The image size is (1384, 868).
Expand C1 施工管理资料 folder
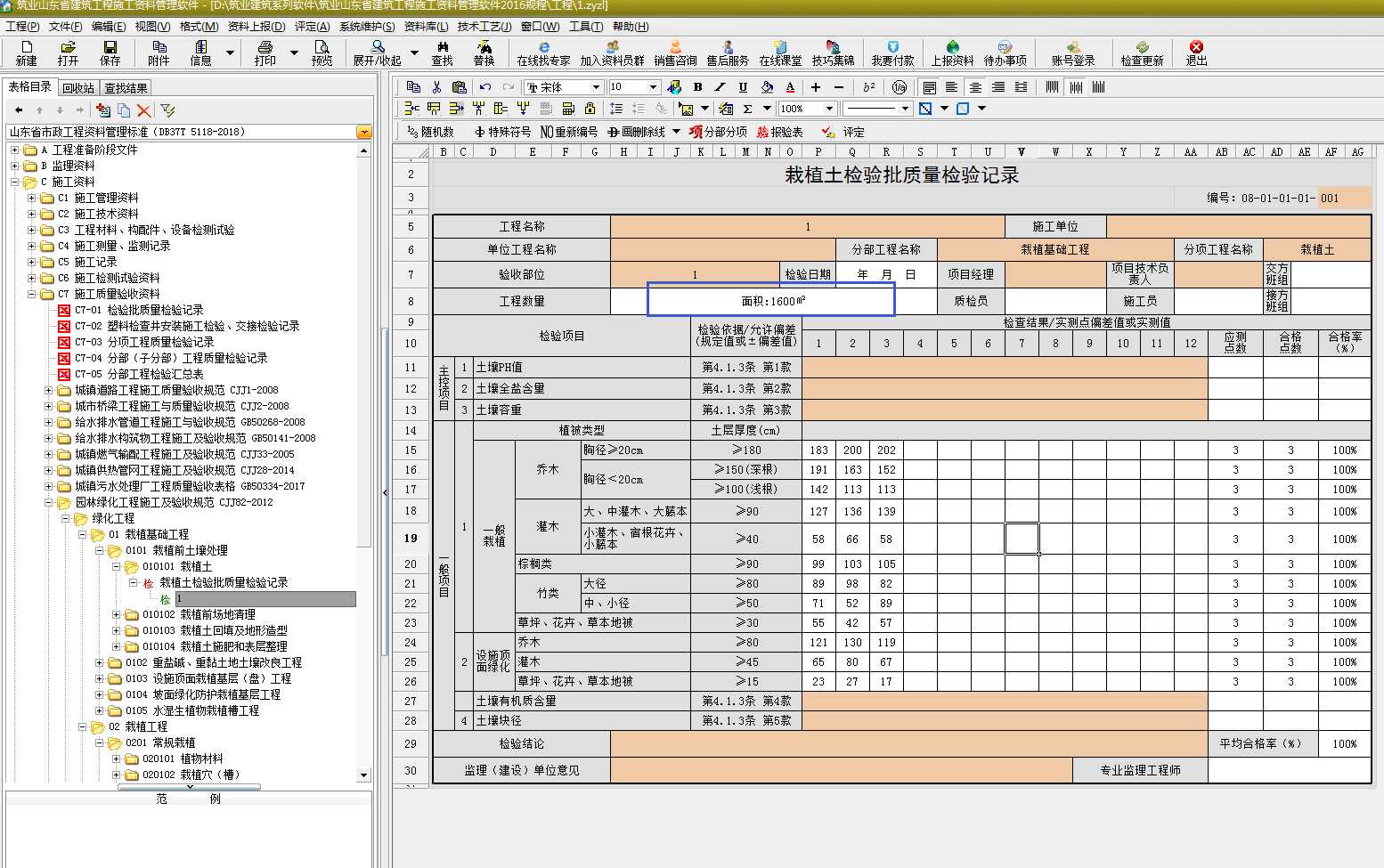pyautogui.click(x=32, y=198)
